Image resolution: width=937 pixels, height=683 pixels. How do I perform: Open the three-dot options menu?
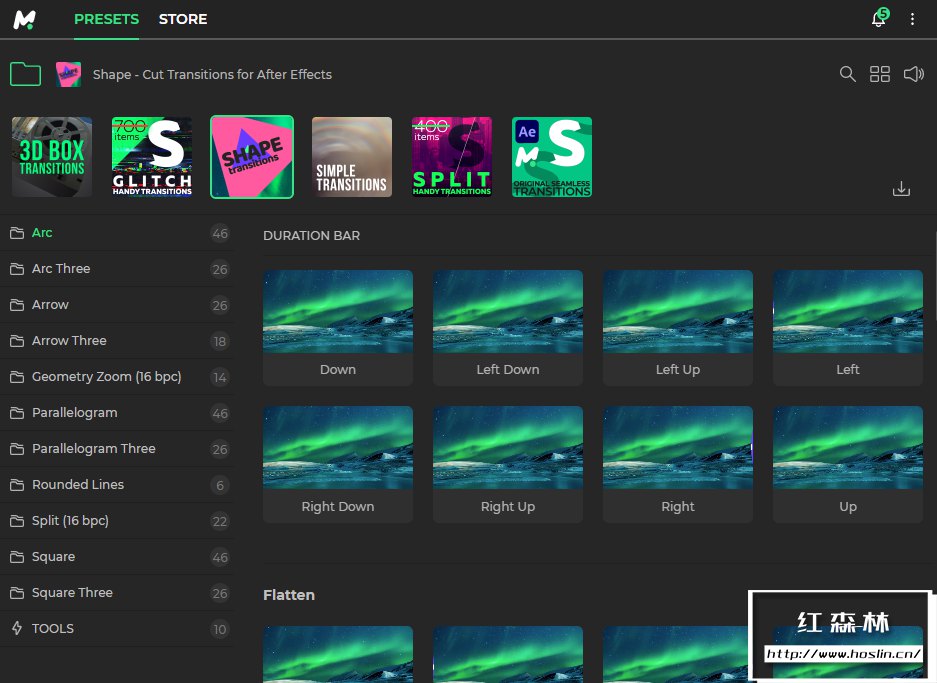coord(912,19)
